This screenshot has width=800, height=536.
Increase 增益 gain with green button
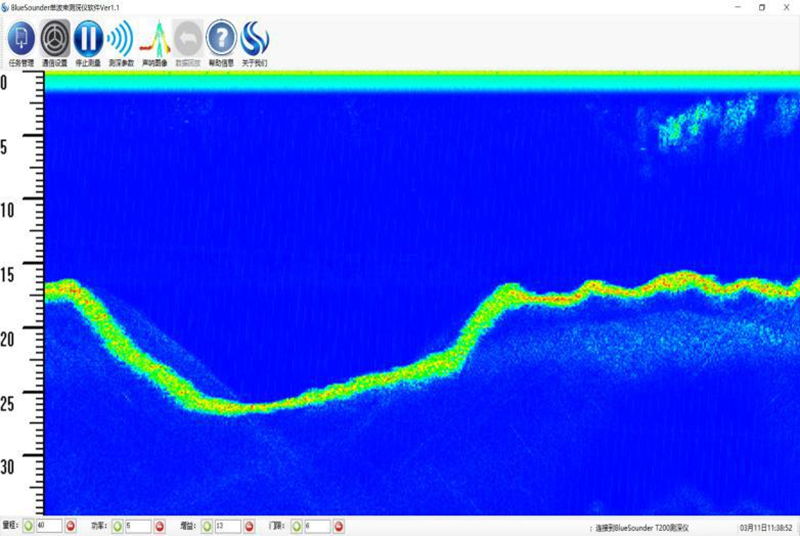207,526
